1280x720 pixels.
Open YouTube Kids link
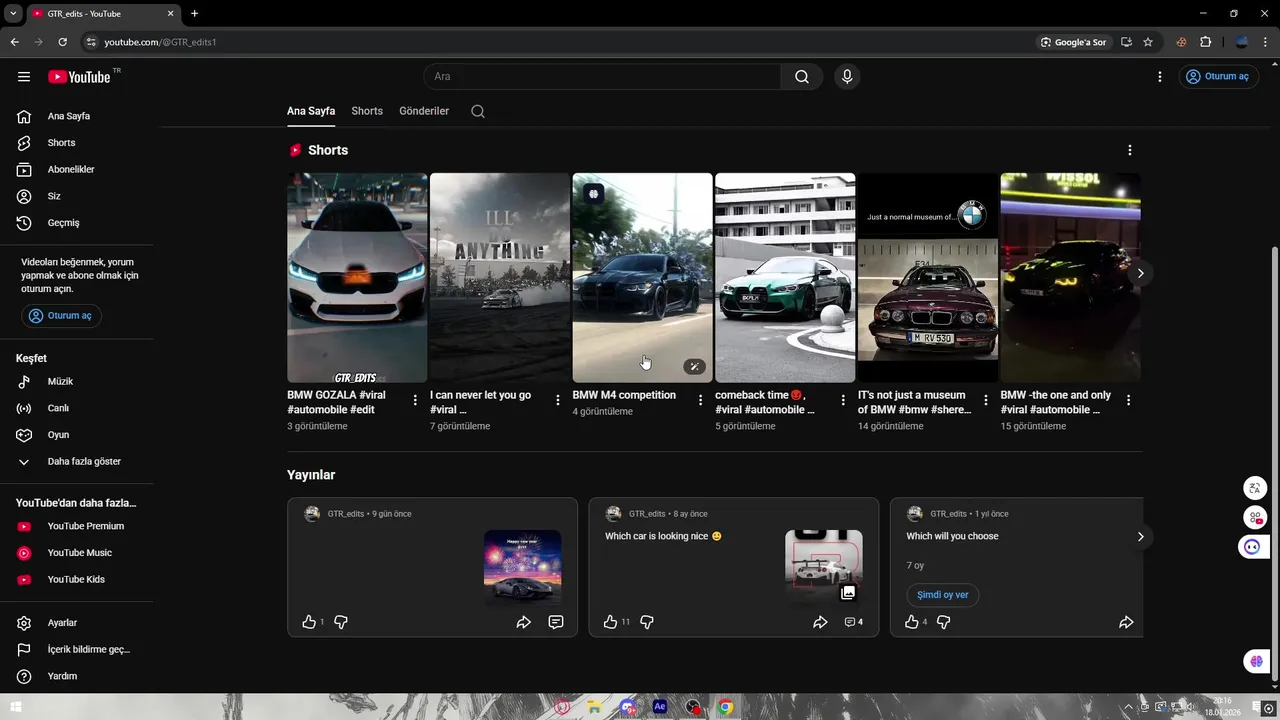77,580
